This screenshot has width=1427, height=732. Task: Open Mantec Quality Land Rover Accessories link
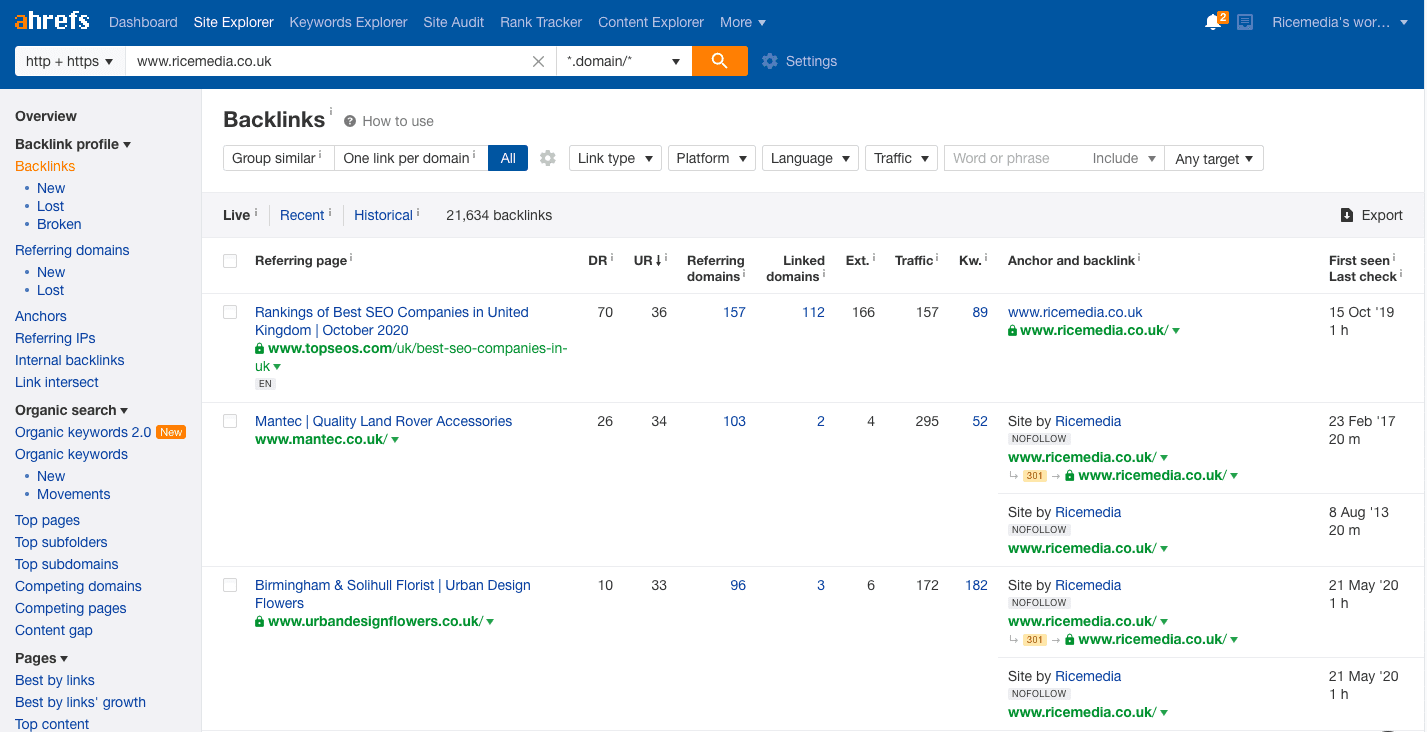coord(383,421)
